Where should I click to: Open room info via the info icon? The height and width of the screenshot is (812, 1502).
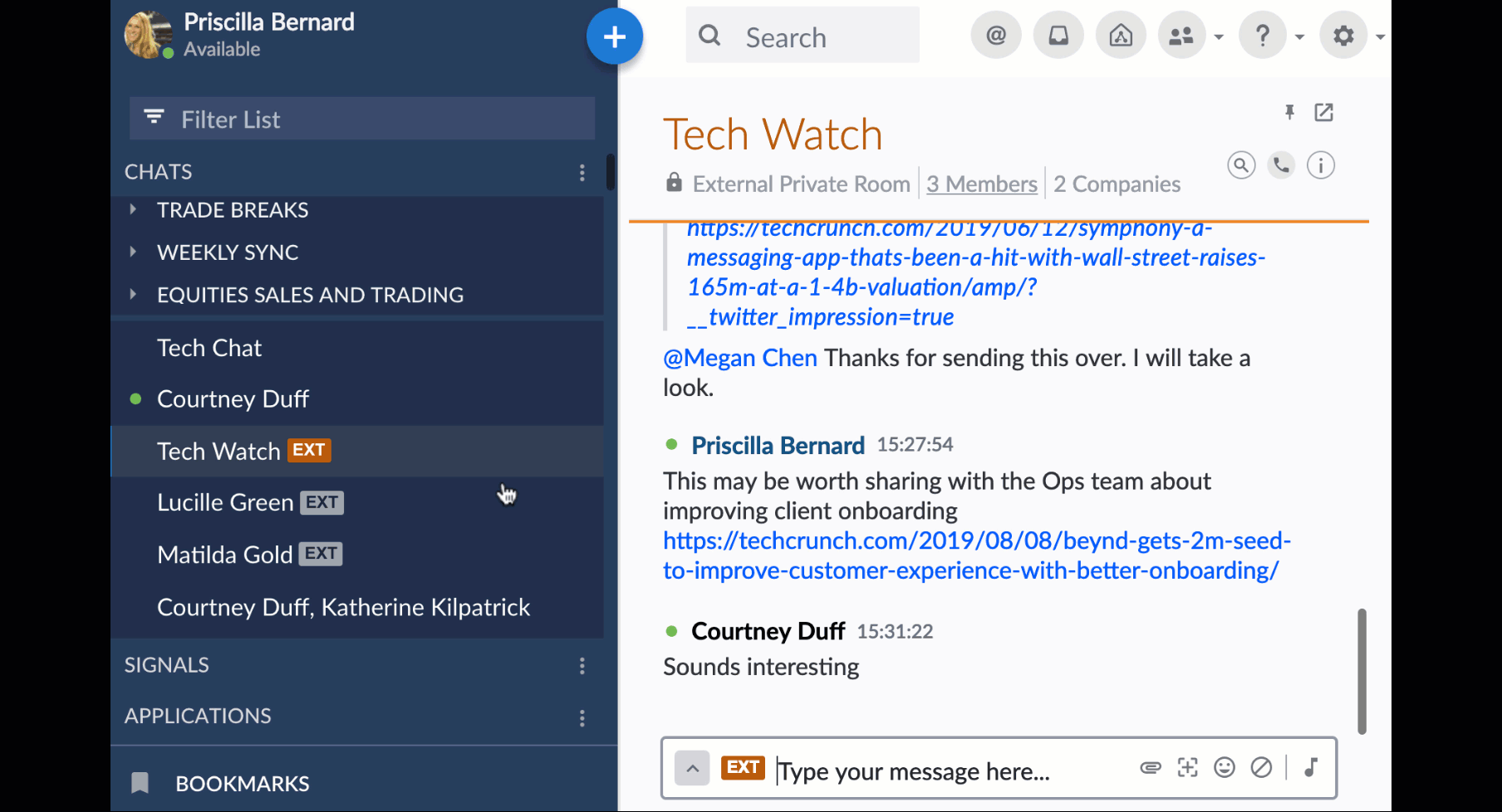click(1320, 165)
